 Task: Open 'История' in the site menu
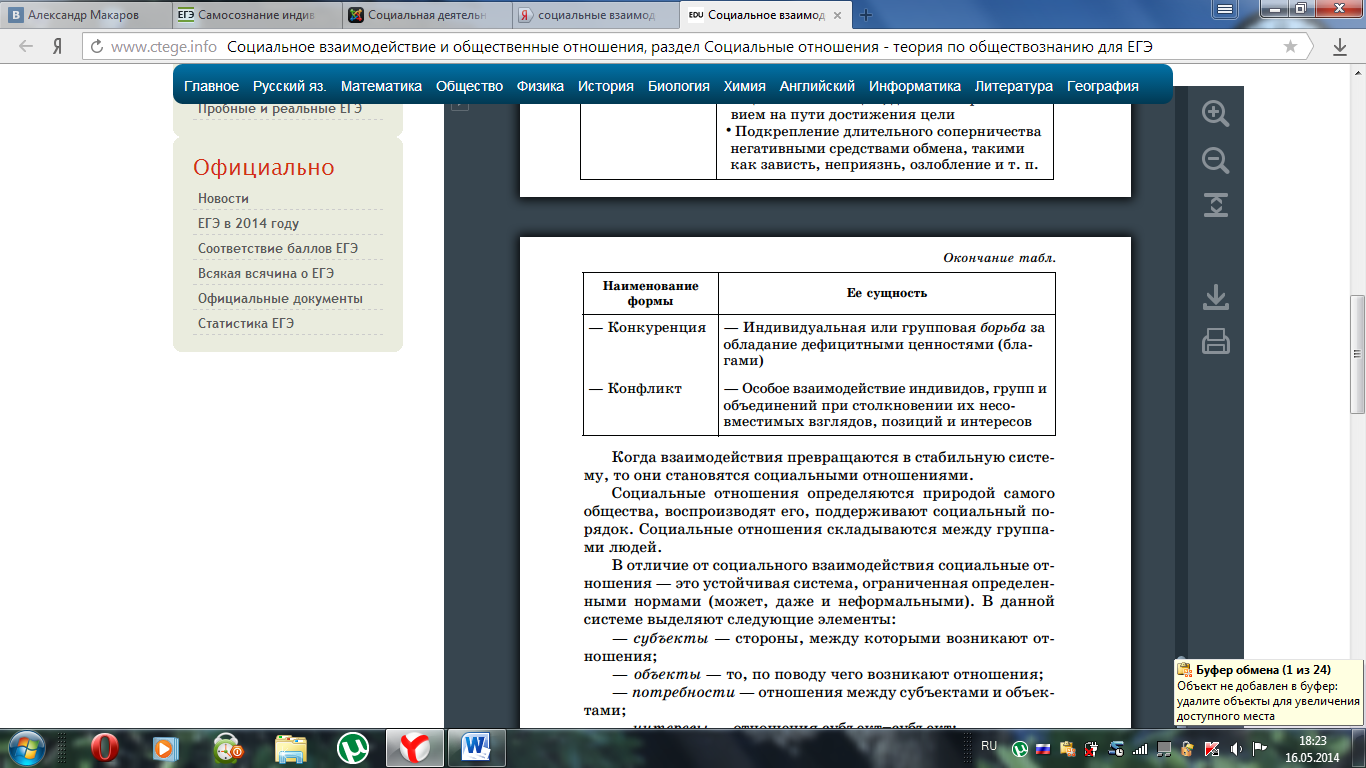click(x=605, y=86)
